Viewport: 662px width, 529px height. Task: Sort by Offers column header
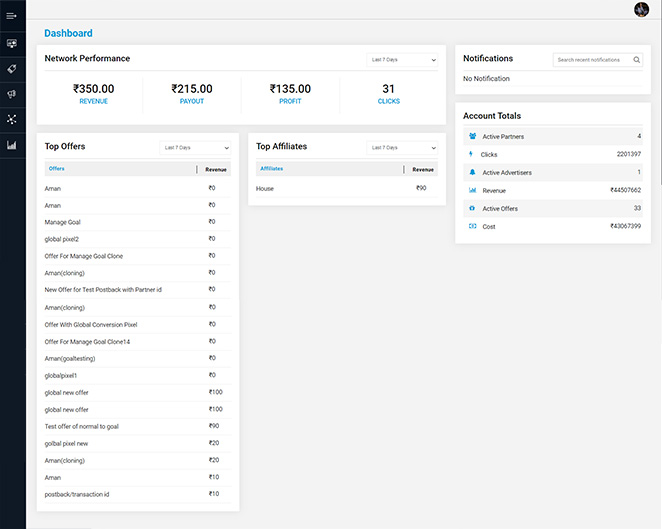pyautogui.click(x=57, y=168)
